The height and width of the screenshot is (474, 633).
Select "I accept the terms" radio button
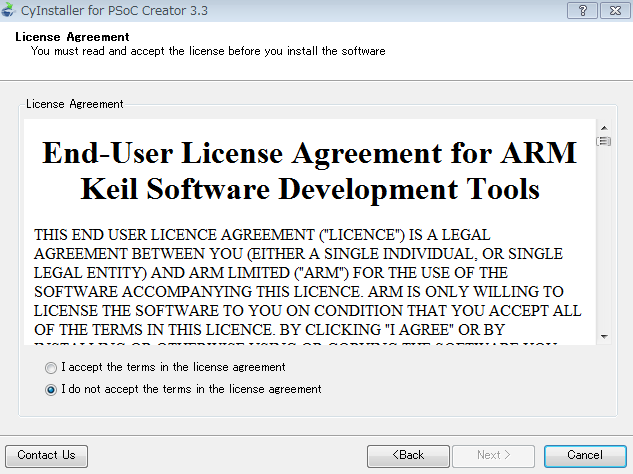click(51, 367)
